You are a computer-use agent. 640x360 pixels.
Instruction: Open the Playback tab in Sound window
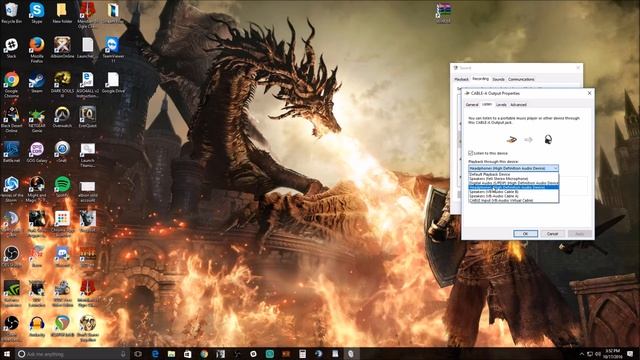click(x=462, y=79)
